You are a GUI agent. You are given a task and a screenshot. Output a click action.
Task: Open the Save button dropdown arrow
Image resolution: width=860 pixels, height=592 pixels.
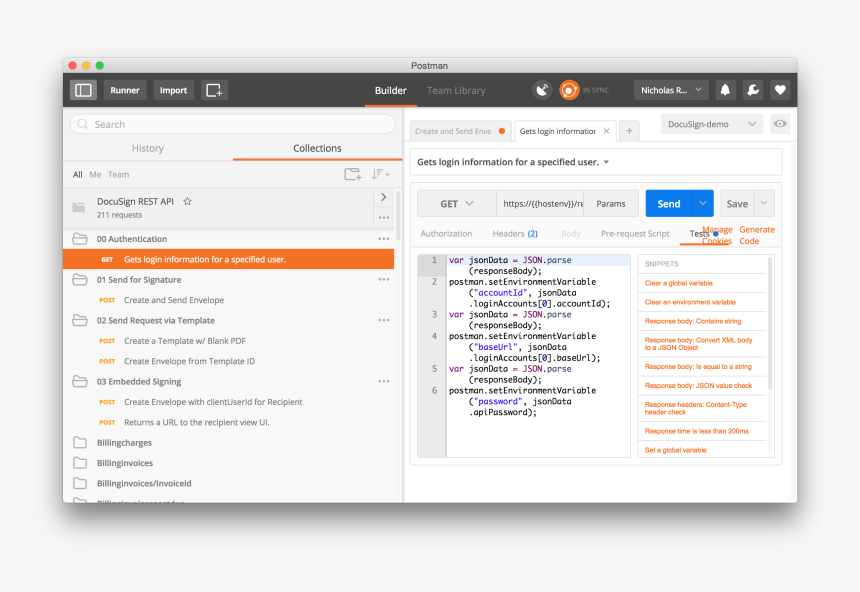(764, 204)
